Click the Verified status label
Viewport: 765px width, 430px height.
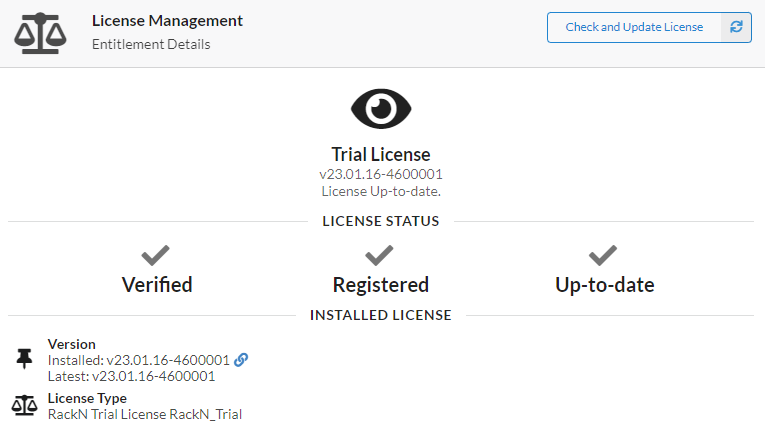point(157,285)
